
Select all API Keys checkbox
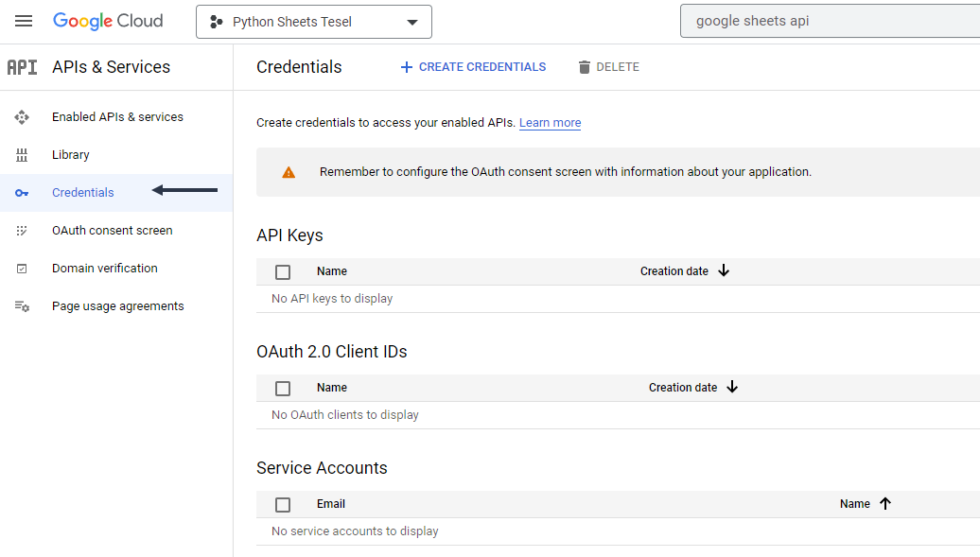coord(283,272)
